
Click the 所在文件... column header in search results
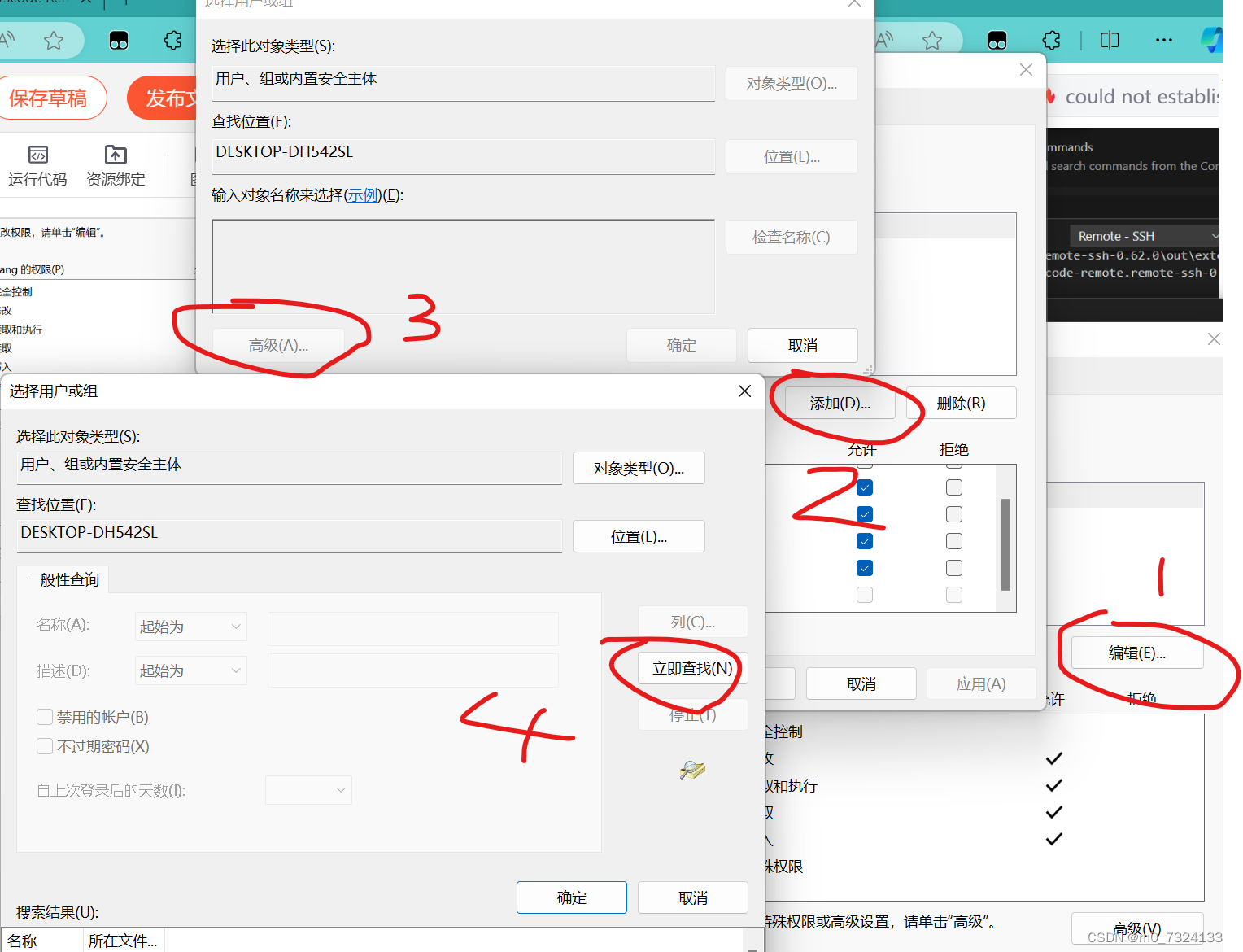(x=124, y=941)
